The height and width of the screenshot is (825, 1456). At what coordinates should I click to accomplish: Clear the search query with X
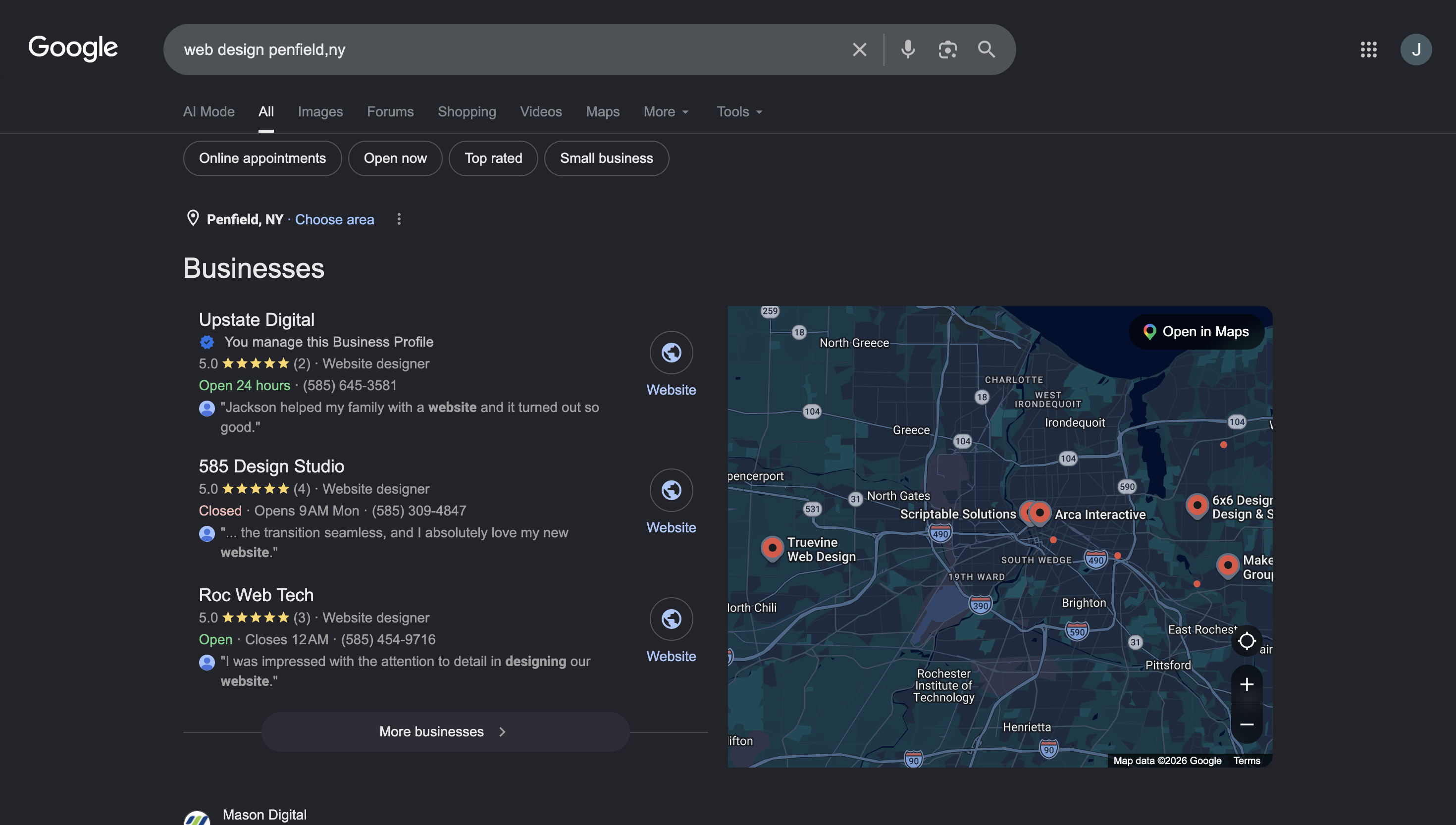click(x=859, y=50)
